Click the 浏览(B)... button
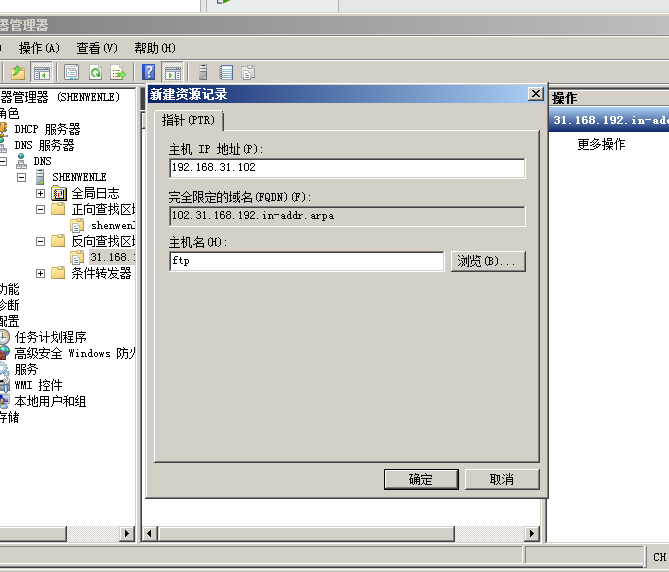The height and width of the screenshot is (572, 669). [x=488, y=261]
